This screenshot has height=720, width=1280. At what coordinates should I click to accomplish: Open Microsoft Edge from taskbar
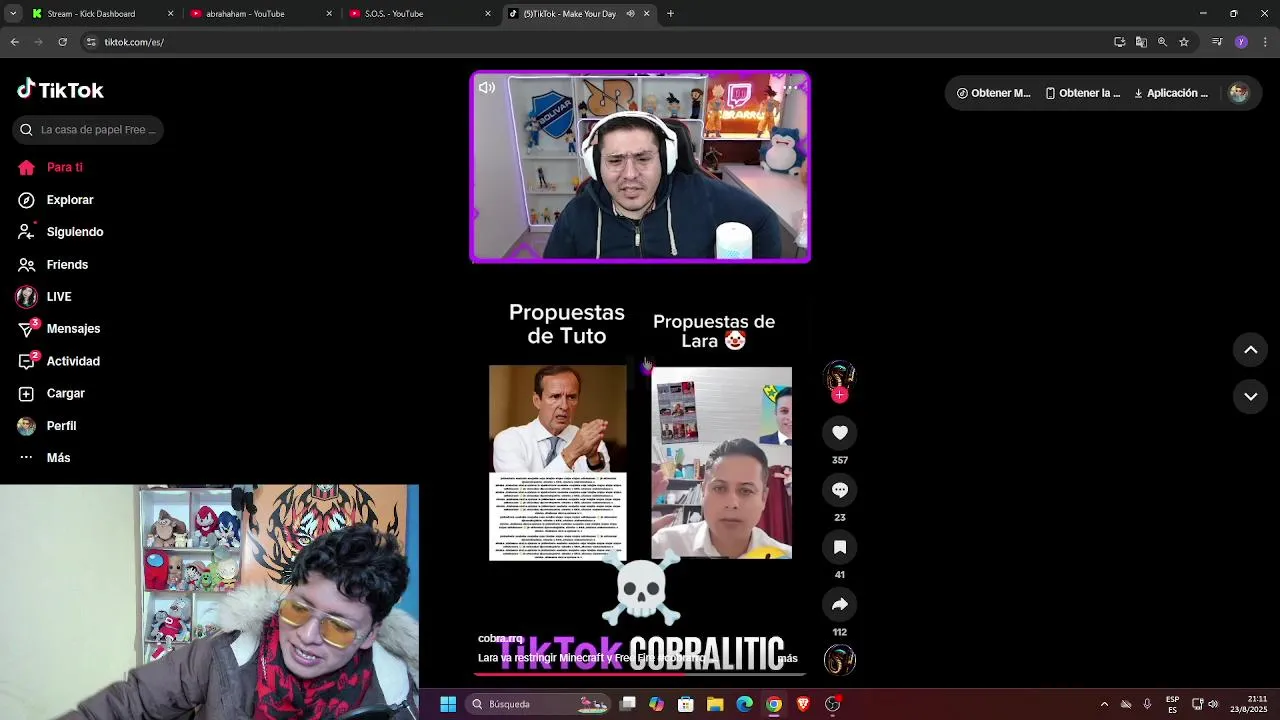tap(744, 704)
